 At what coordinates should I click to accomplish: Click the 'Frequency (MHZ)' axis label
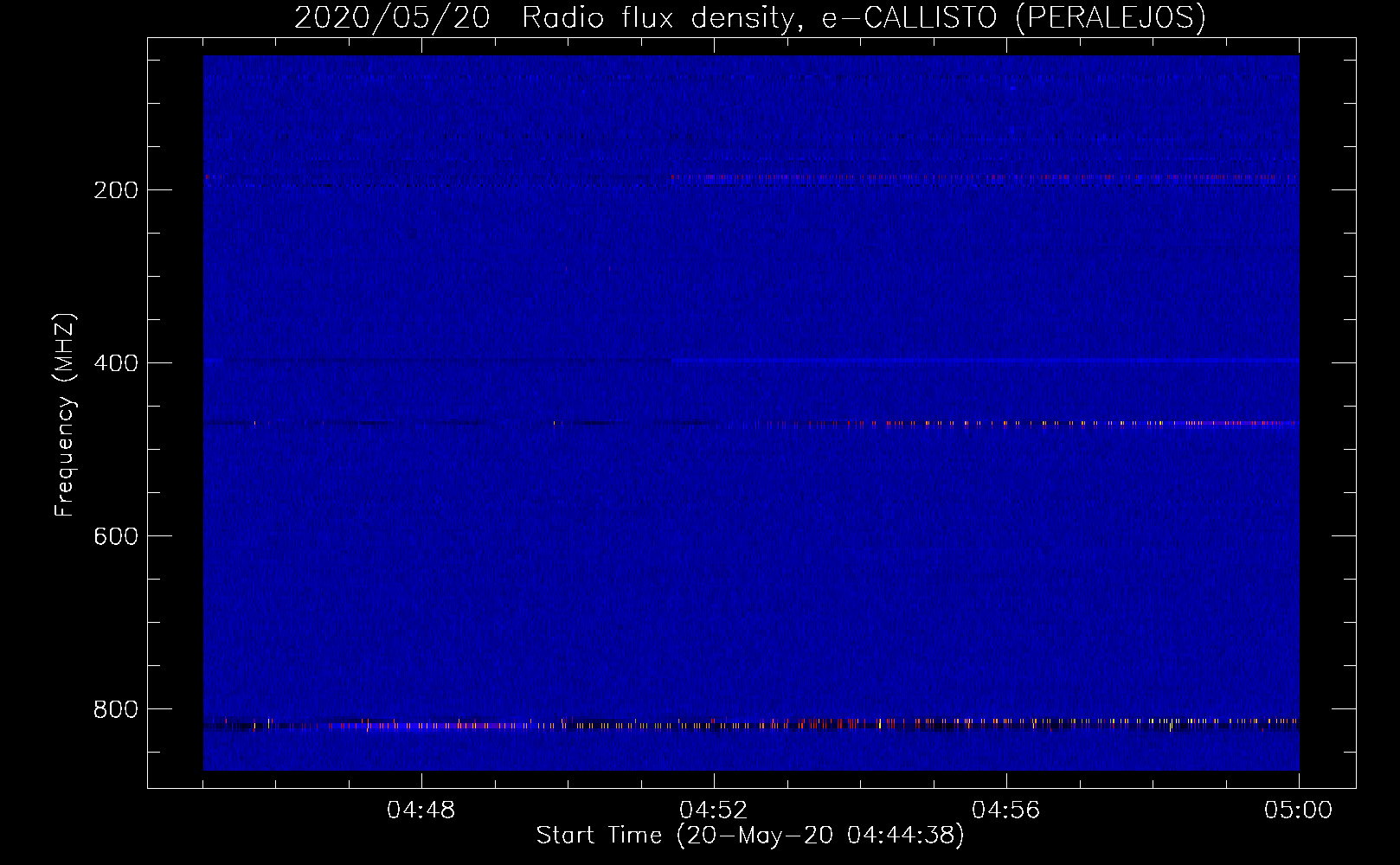click(65, 415)
